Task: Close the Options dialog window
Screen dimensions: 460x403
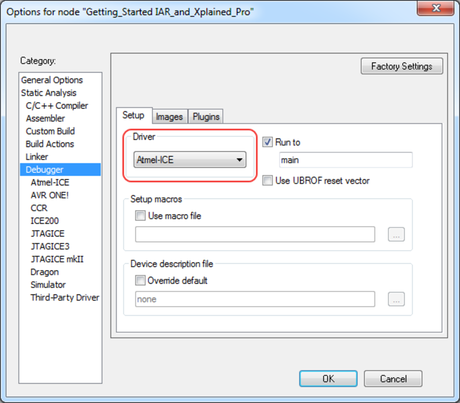Action: coord(436,8)
